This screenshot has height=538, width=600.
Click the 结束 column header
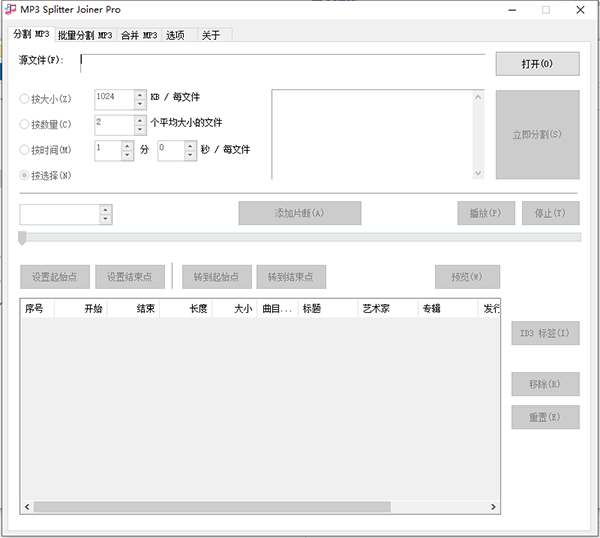pos(133,308)
